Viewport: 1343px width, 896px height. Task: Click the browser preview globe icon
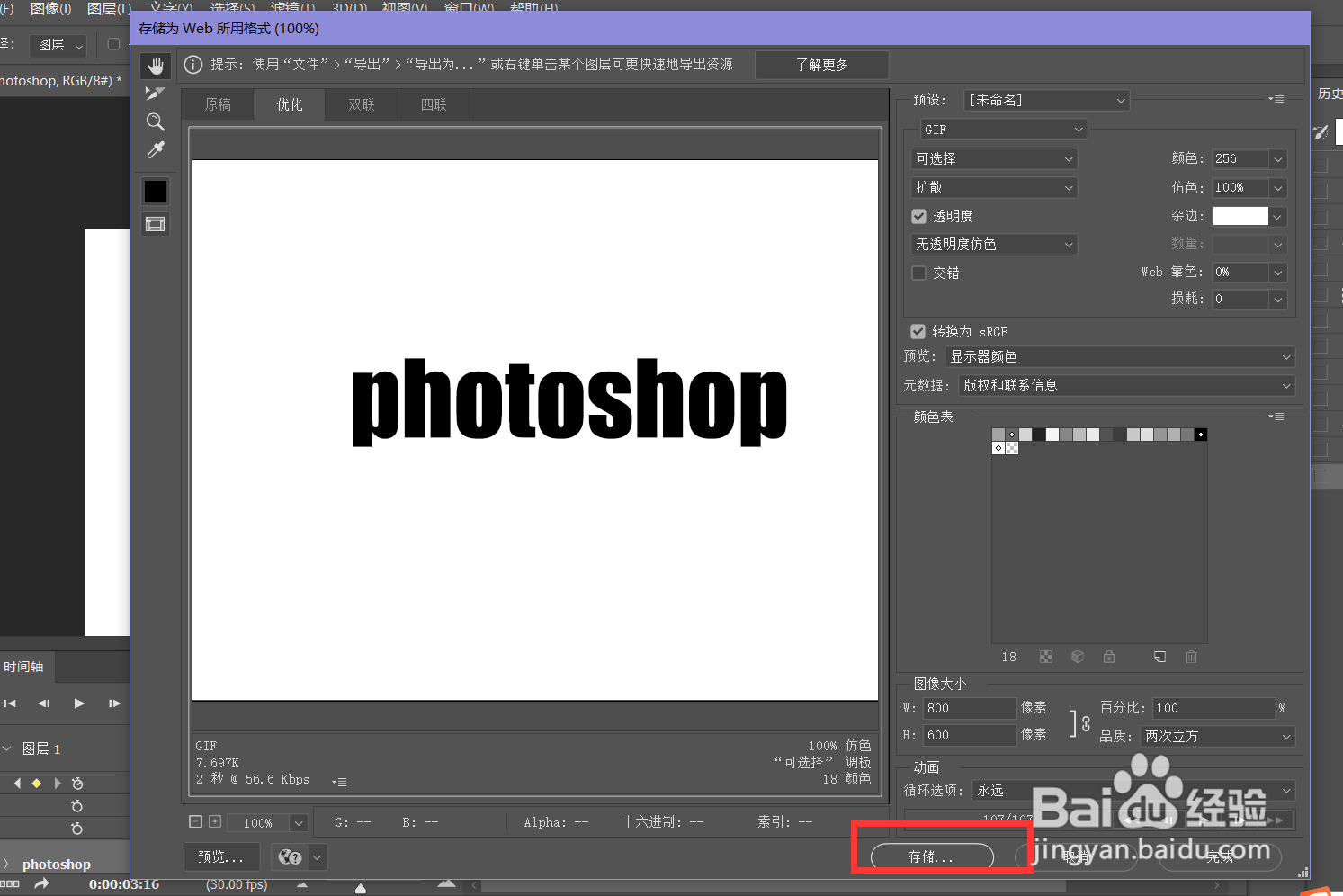point(290,857)
